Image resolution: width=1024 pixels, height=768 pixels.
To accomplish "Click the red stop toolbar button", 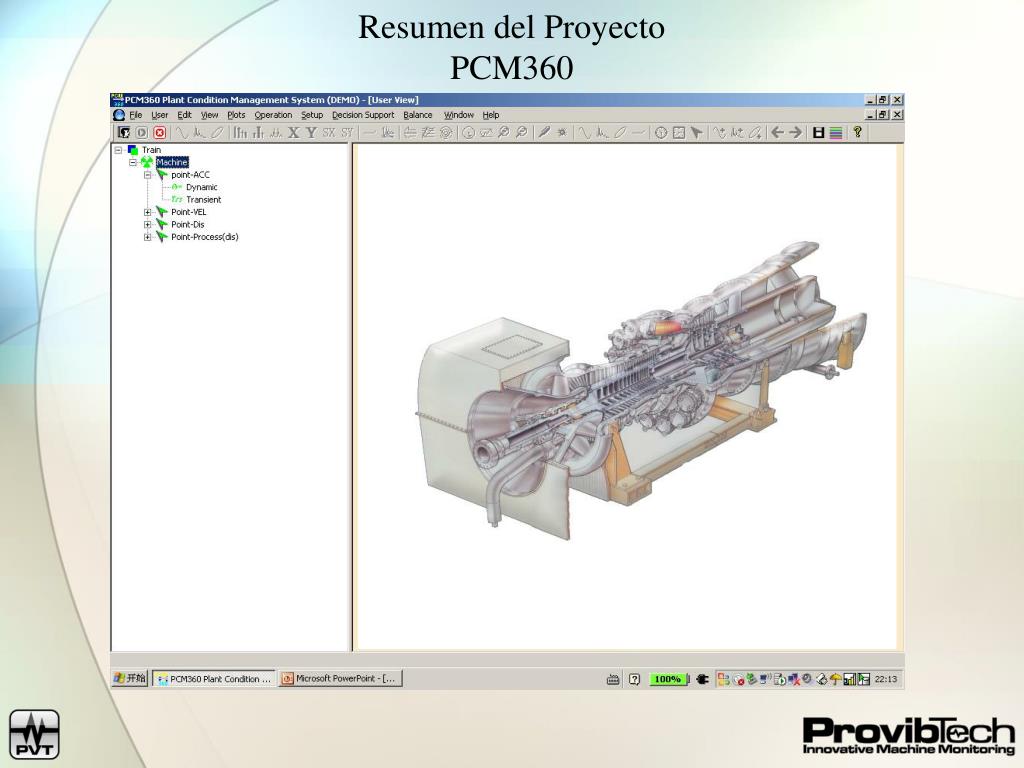I will [160, 133].
